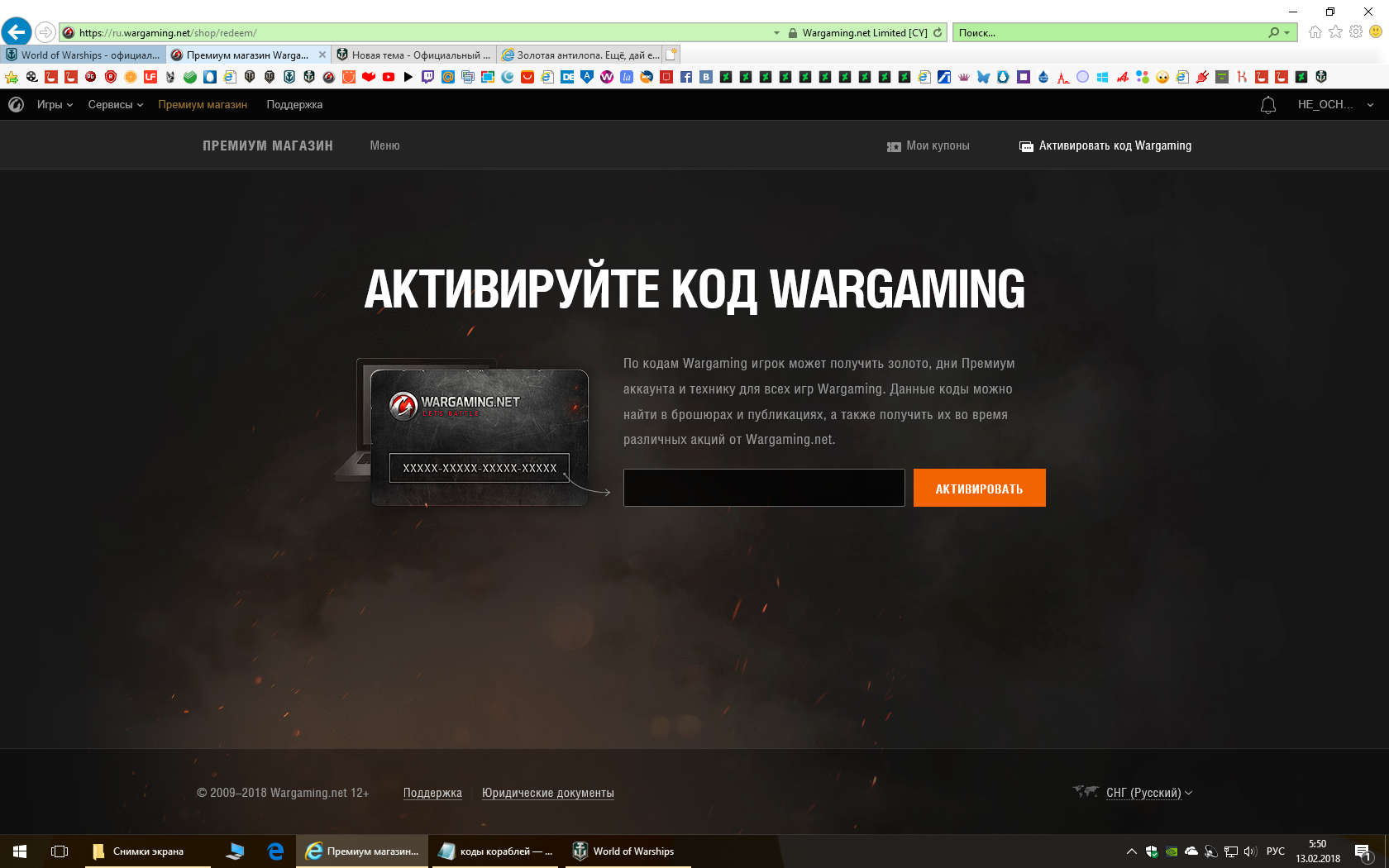The width and height of the screenshot is (1389, 868).
Task: Open the YouTube bookmark icon
Action: (x=389, y=77)
